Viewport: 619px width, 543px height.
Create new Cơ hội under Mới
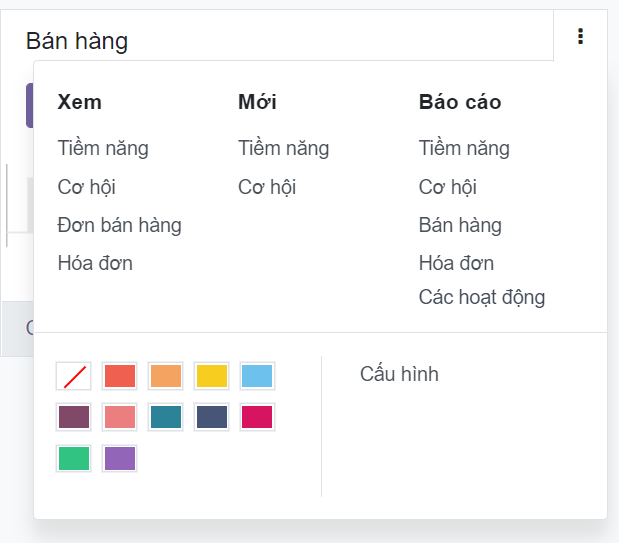(x=267, y=187)
